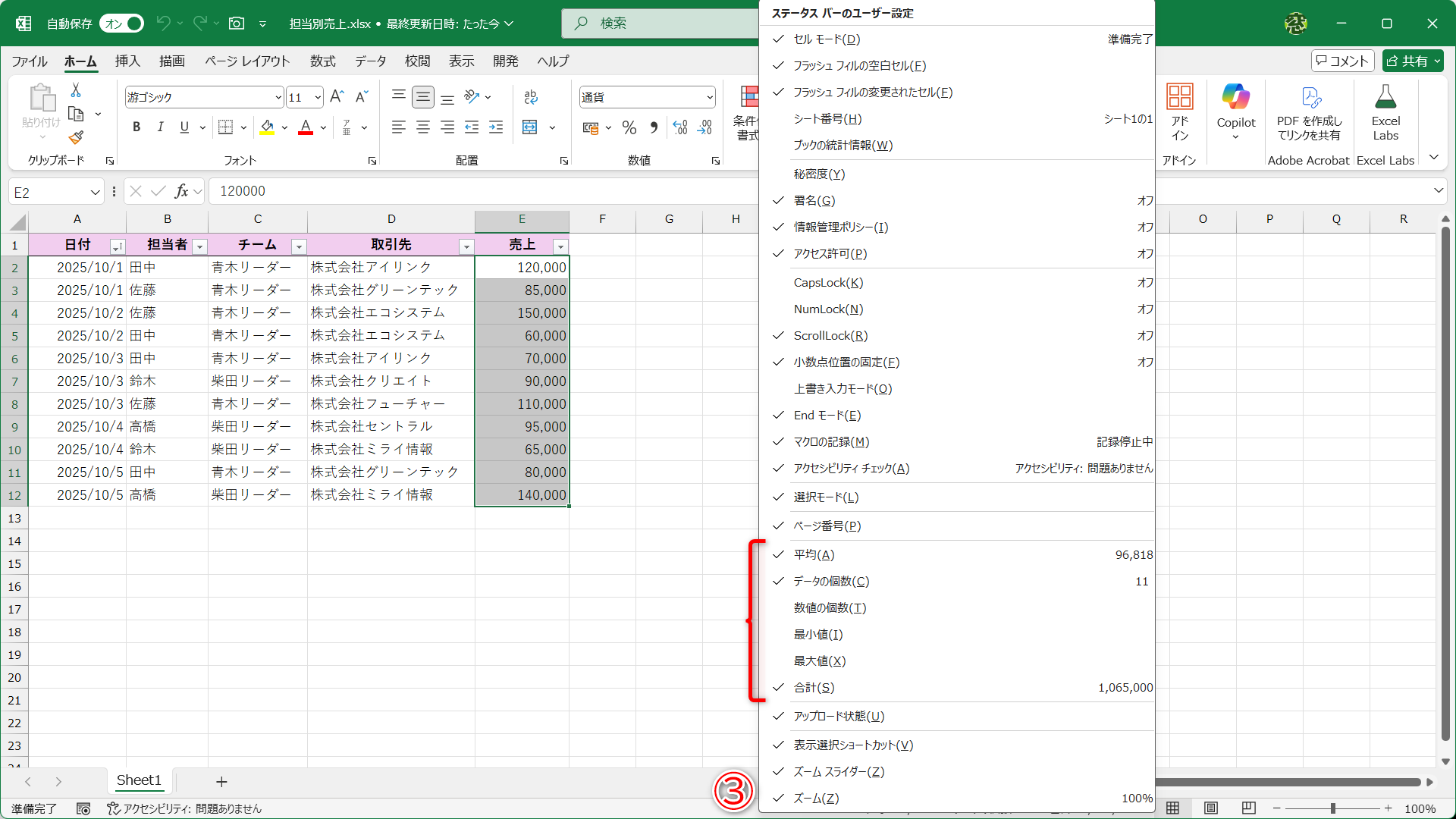Screen dimensions: 1456x819
Task: Click inside the formula bar
Action: click(455, 191)
